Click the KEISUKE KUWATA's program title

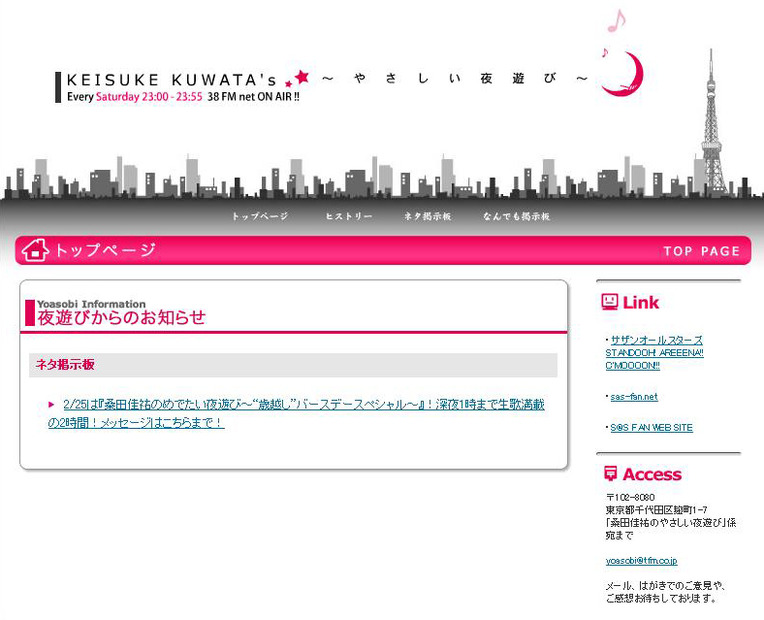pos(172,79)
